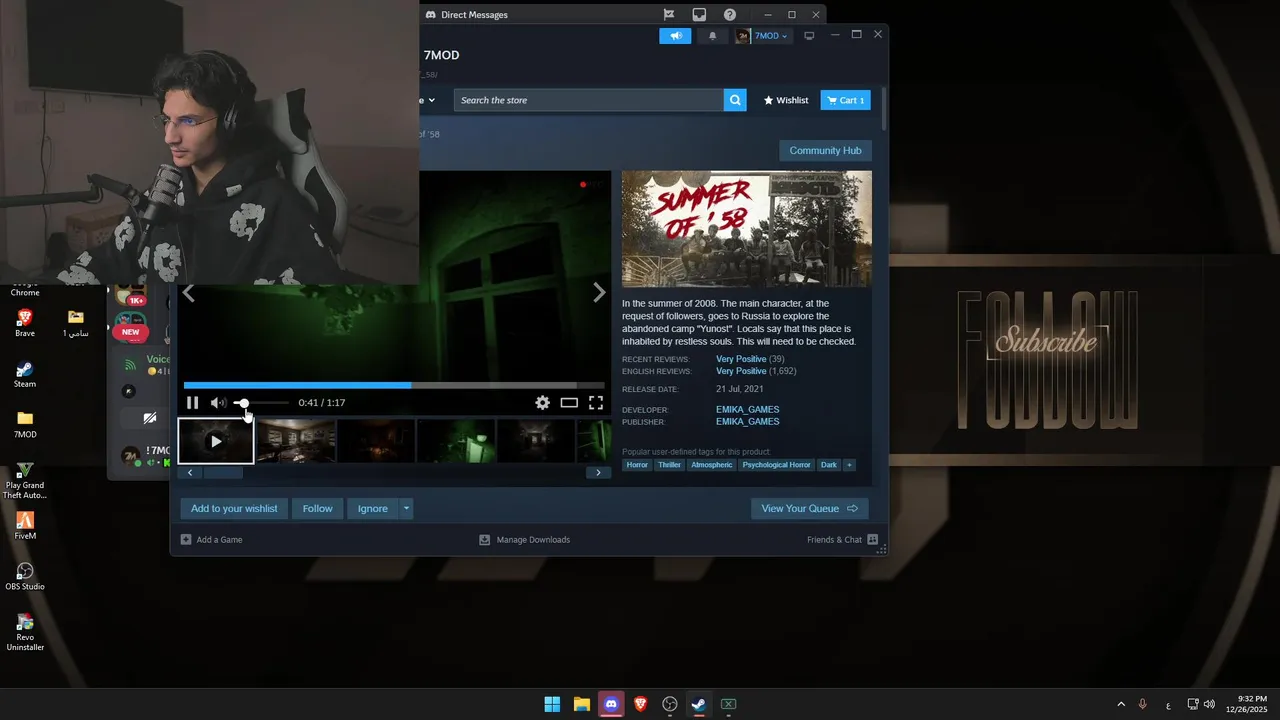This screenshot has width=1280, height=720.
Task: Click the Summer of '58 header image
Action: pyautogui.click(x=747, y=229)
